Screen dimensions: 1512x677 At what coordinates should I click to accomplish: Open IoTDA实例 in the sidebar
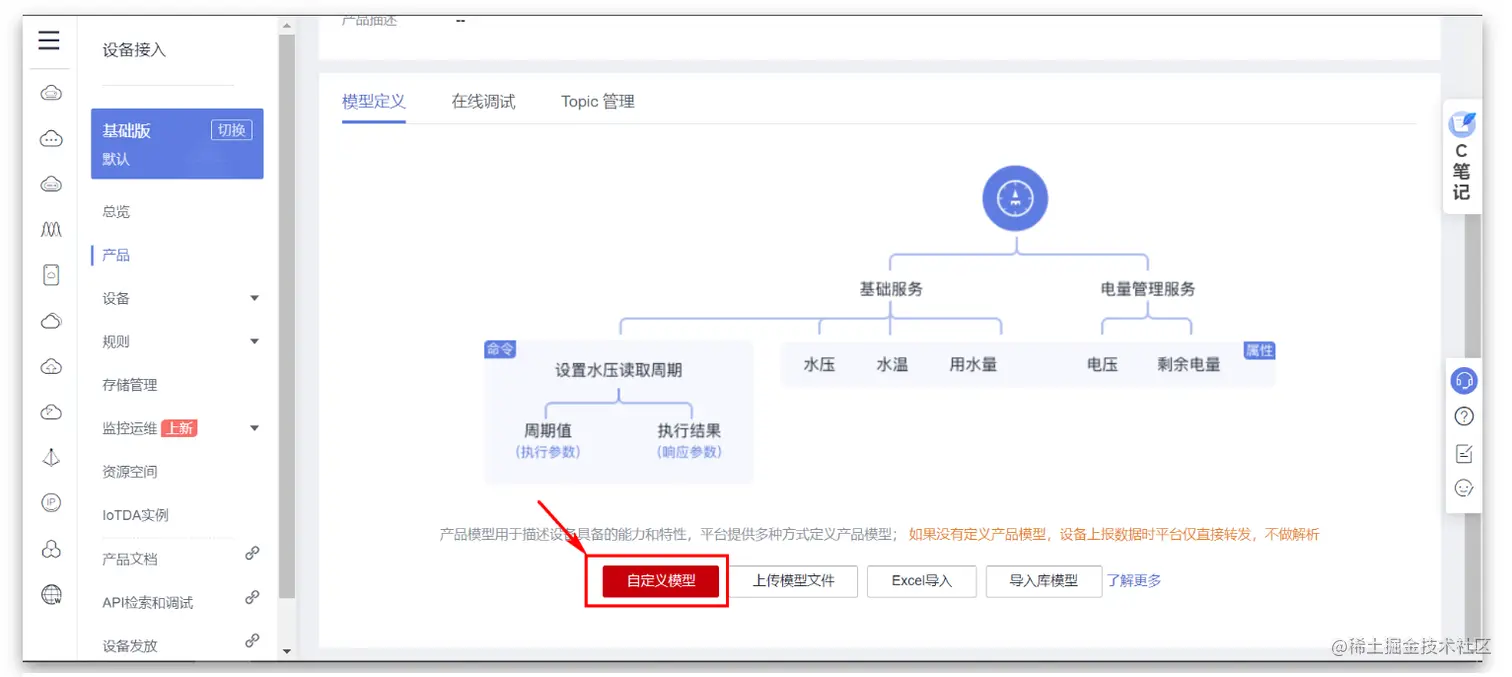coord(135,515)
